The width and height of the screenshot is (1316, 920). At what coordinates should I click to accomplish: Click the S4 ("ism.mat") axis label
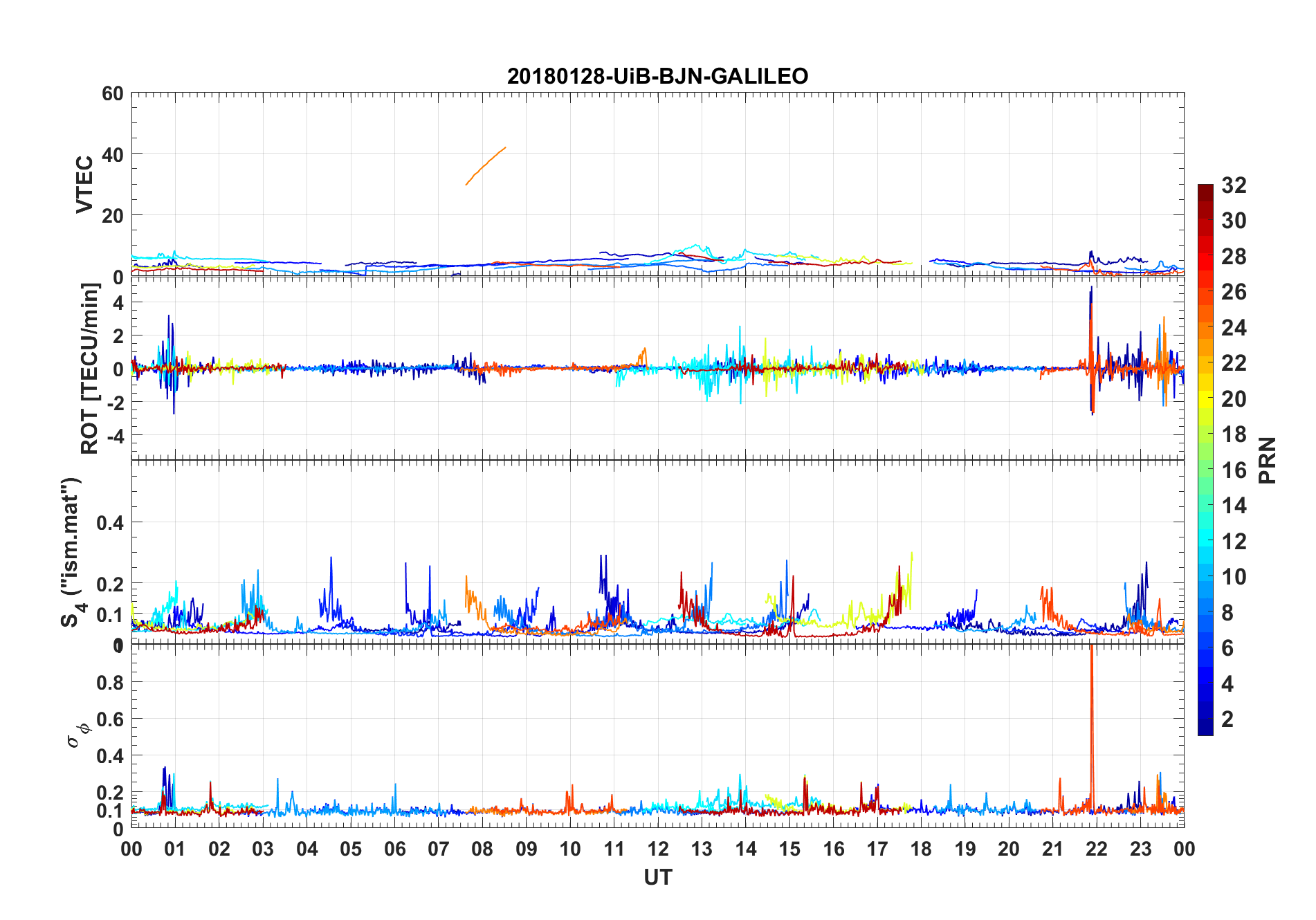click(72, 552)
